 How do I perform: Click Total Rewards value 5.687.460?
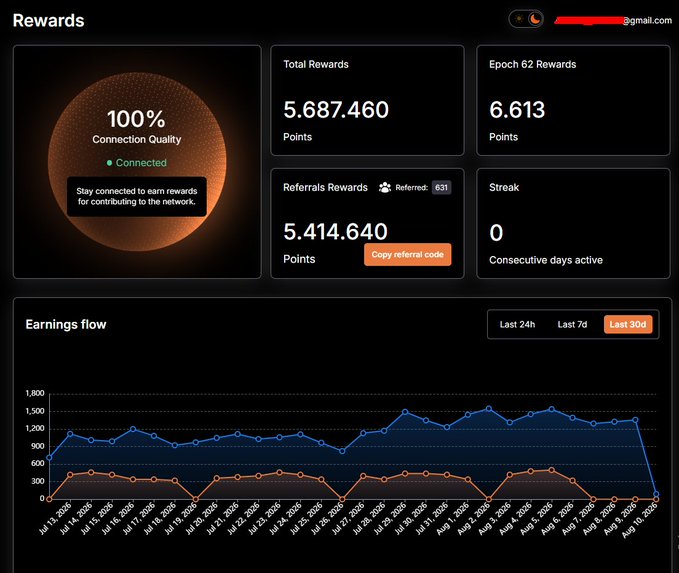tap(336, 110)
